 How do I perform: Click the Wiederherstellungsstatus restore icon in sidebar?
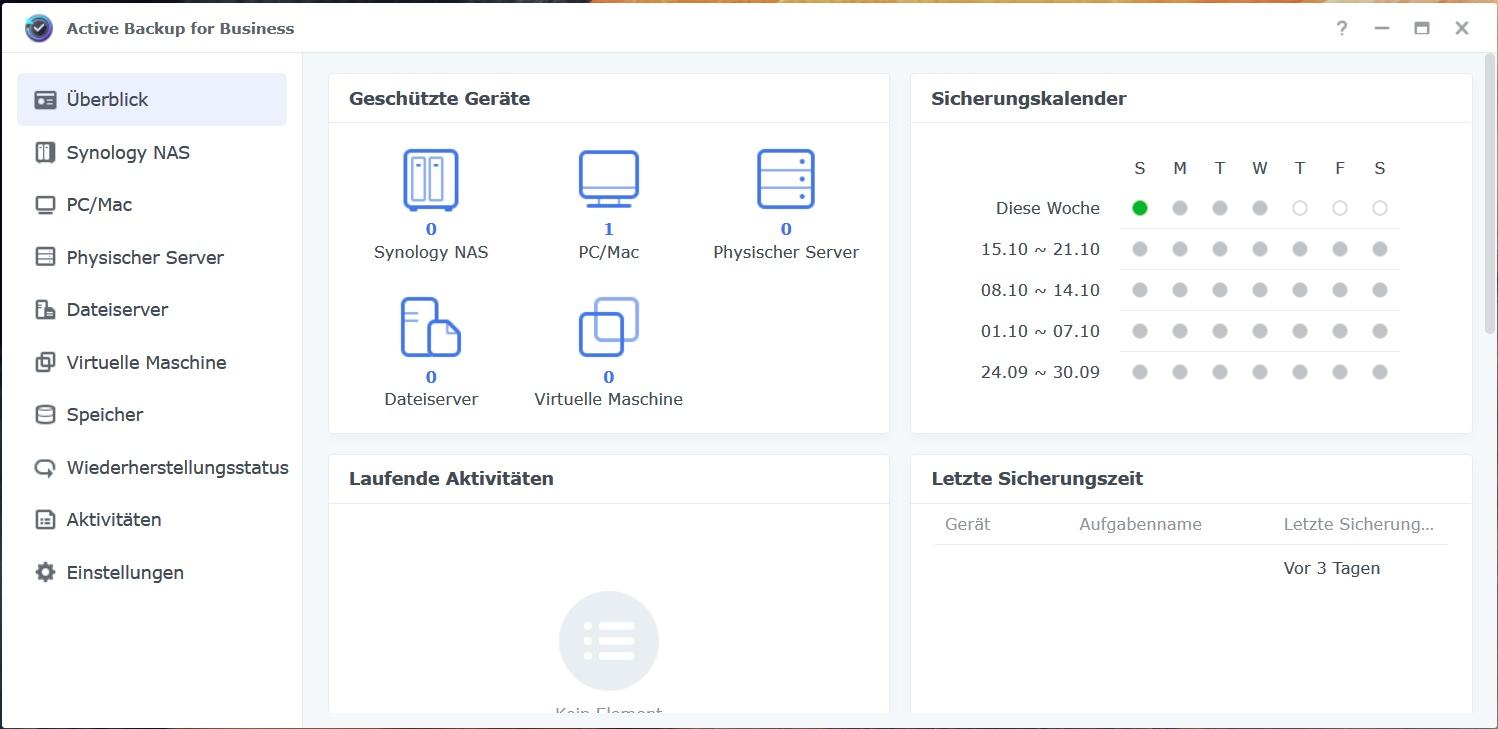[45, 467]
